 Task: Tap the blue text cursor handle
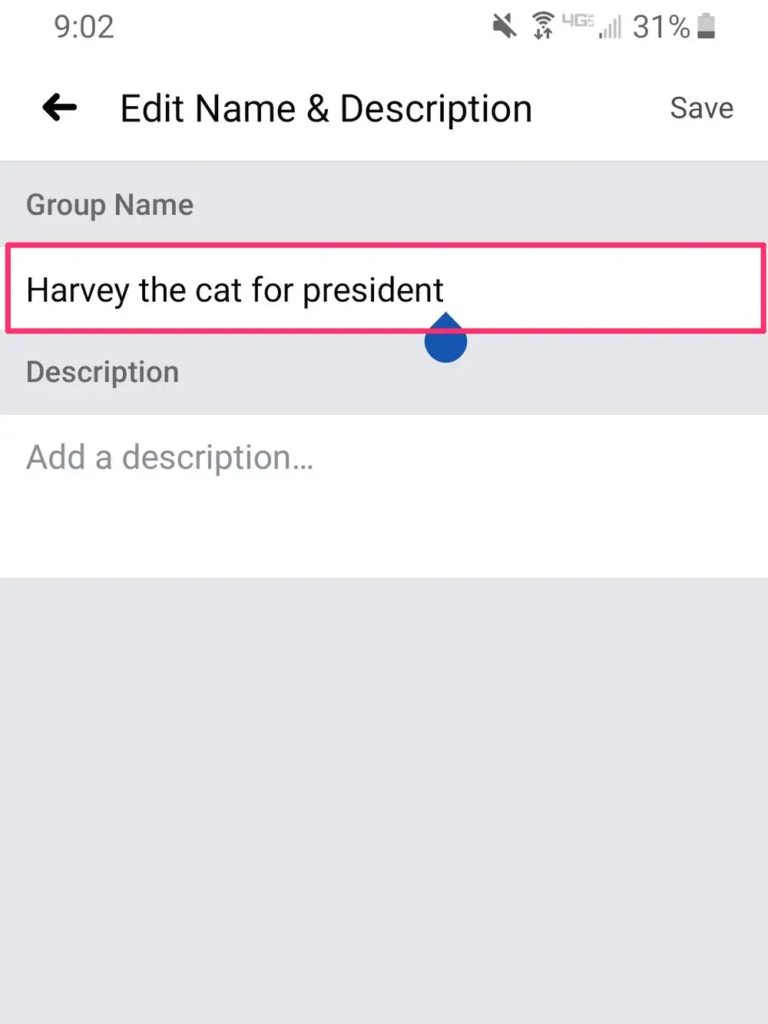coord(445,340)
